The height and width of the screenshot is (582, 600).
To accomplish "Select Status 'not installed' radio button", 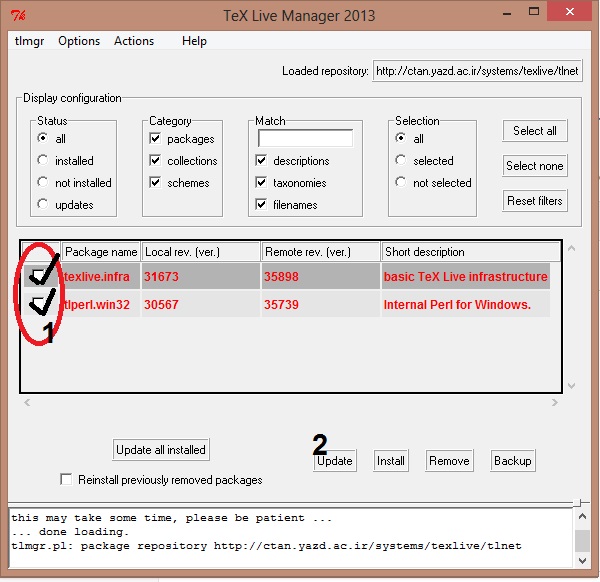I will tap(43, 182).
